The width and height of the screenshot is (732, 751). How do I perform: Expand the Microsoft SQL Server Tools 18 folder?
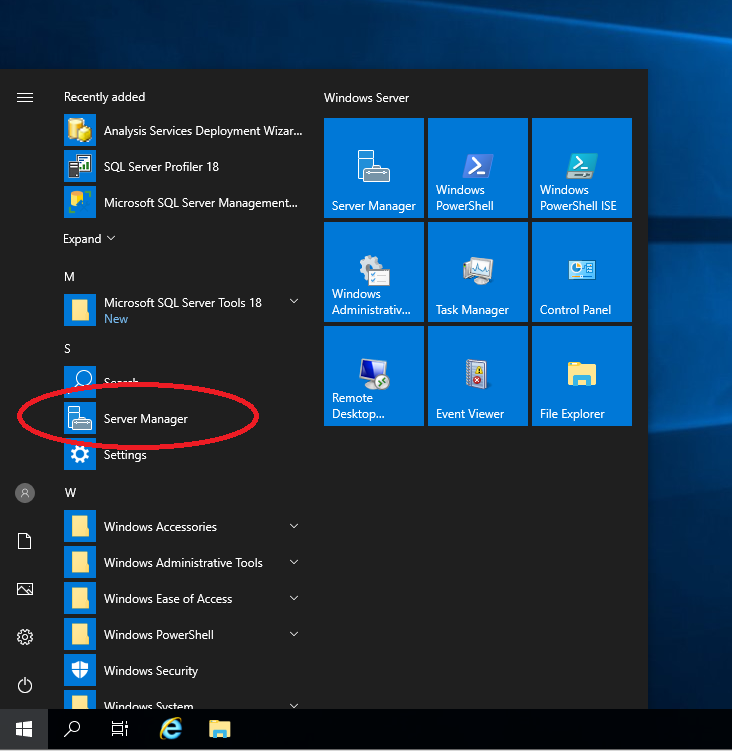tap(184, 310)
